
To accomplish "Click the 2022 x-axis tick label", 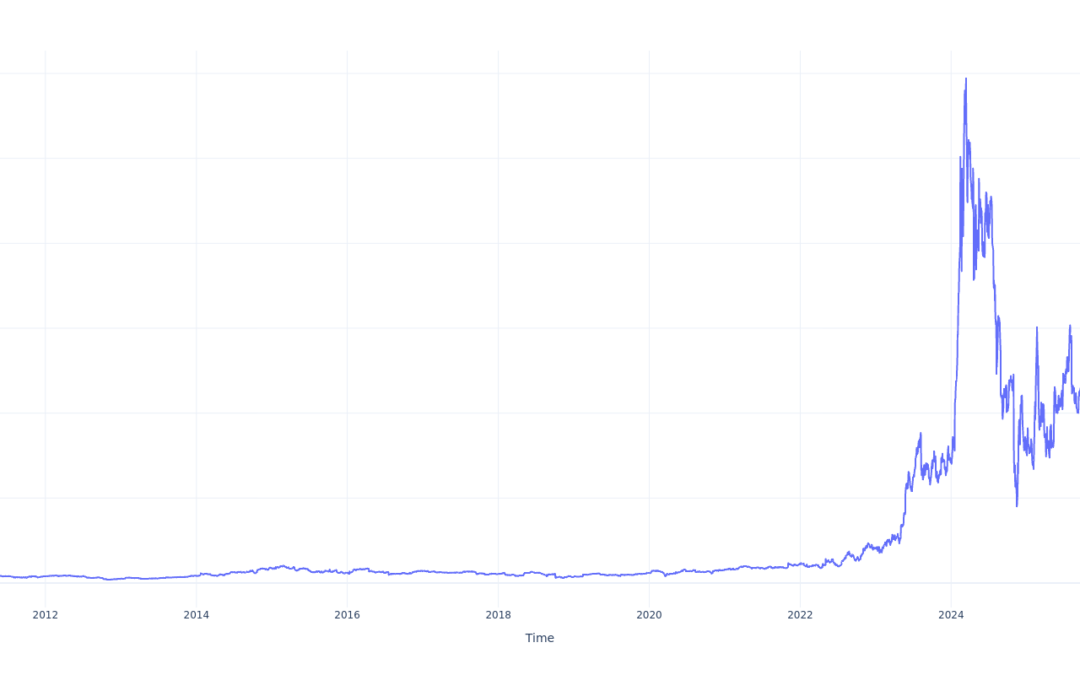I will pyautogui.click(x=800, y=614).
